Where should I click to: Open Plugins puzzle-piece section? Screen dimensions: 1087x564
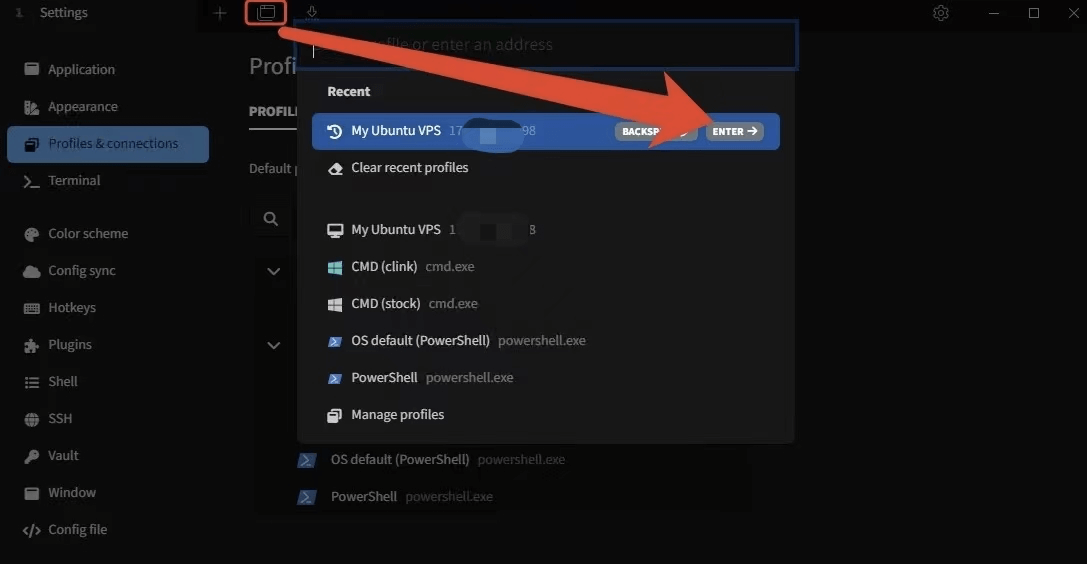107,344
